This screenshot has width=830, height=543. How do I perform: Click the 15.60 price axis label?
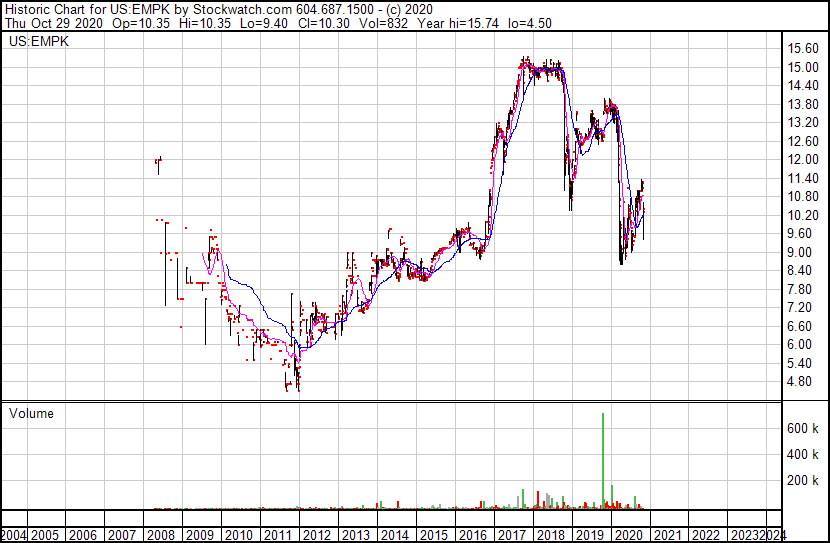pyautogui.click(x=804, y=49)
